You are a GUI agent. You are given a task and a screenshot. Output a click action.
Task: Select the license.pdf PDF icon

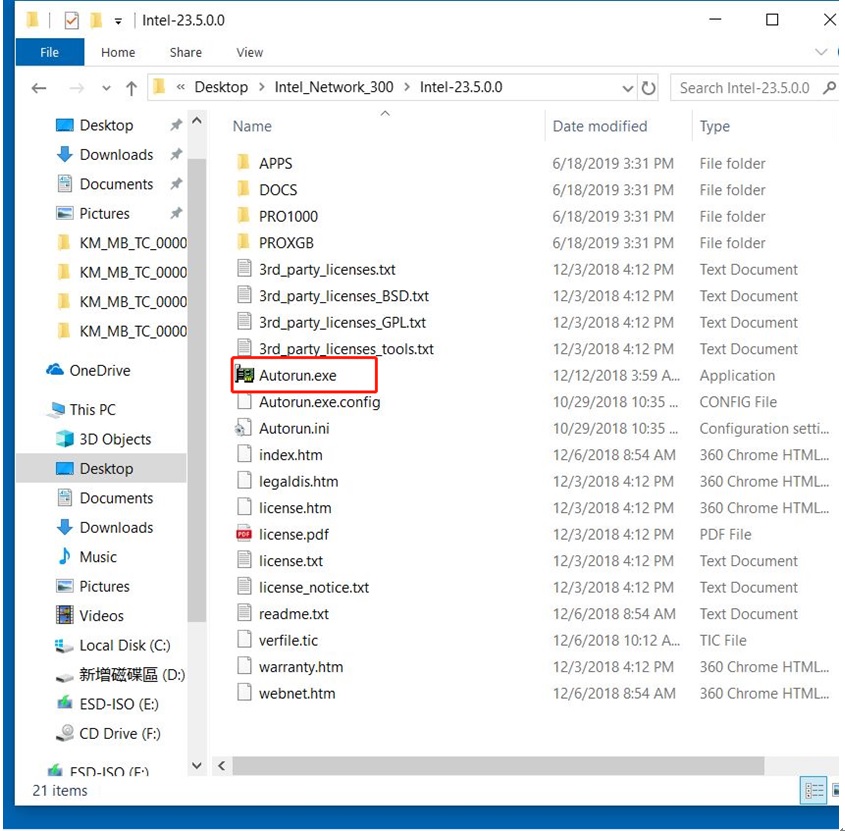244,534
